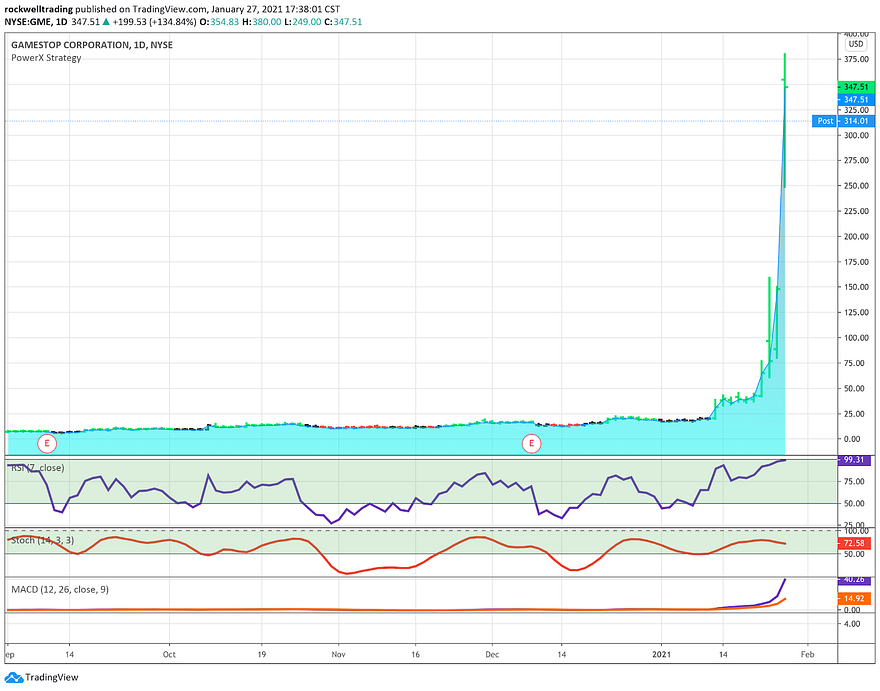Click the L:249.00 low value in header
Viewport: 880px width, 691px height.
coord(303,22)
